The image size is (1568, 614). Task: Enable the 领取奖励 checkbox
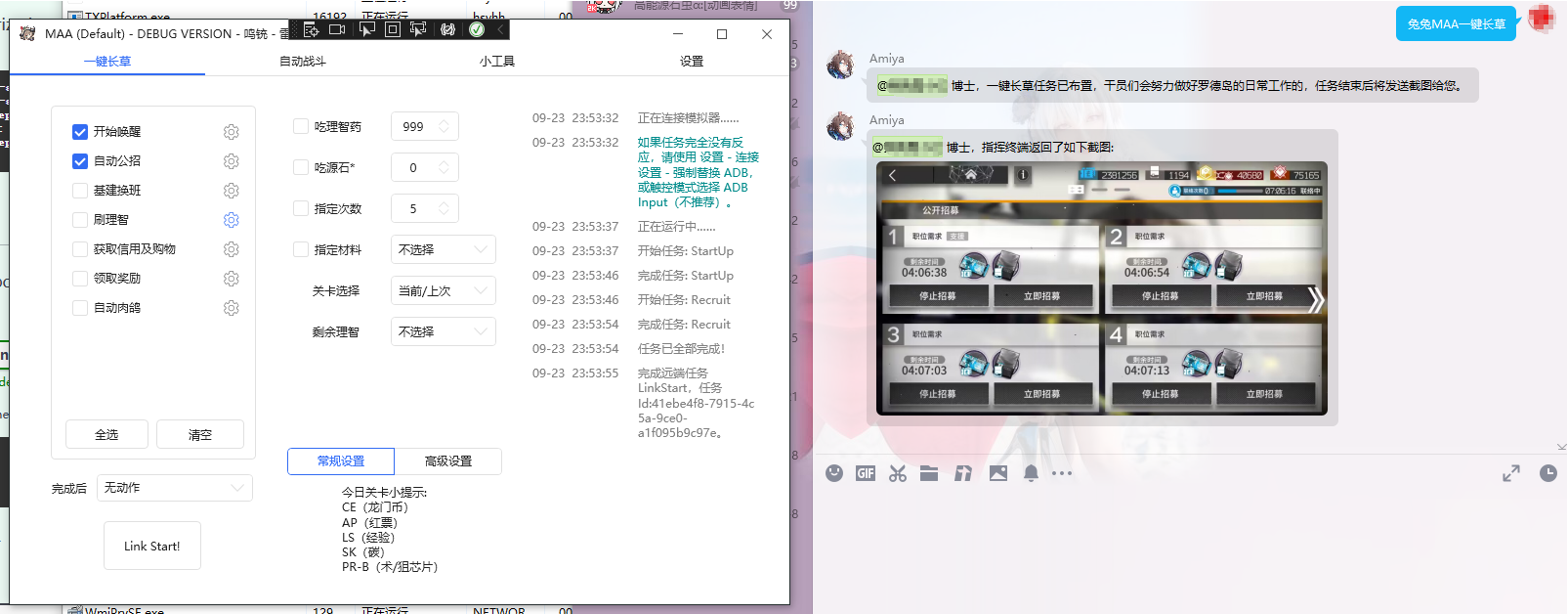coord(80,279)
